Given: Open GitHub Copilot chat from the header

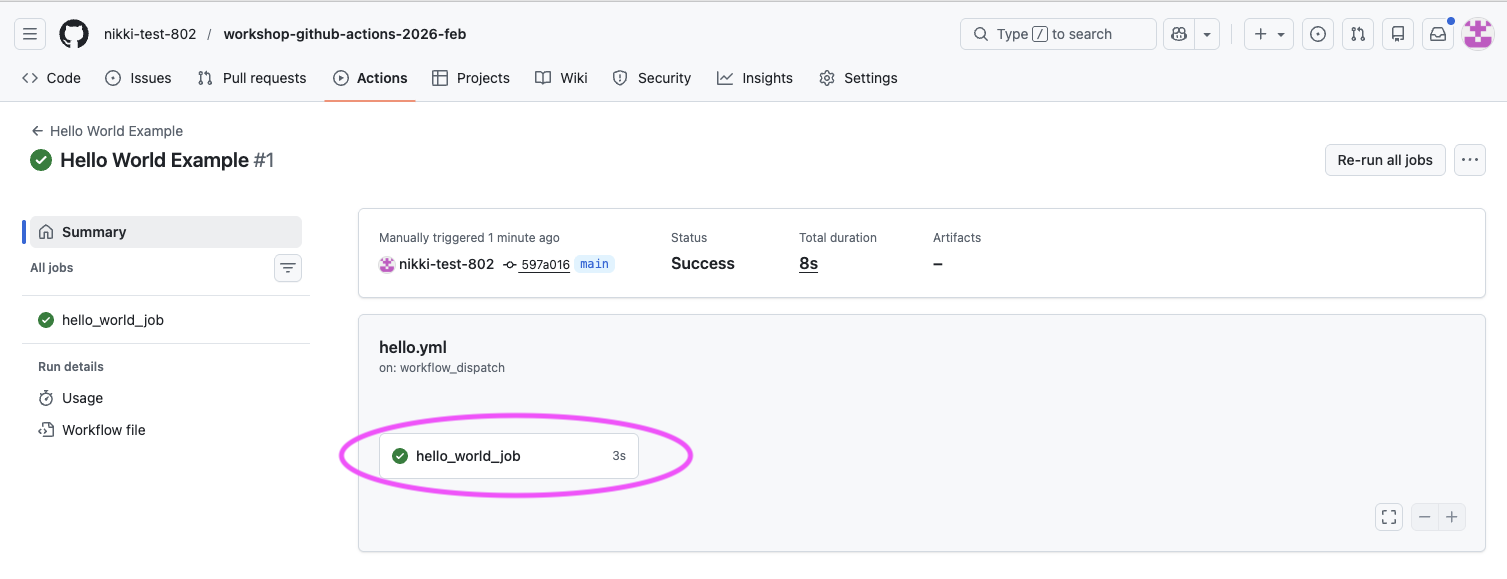Looking at the screenshot, I should [x=1178, y=33].
